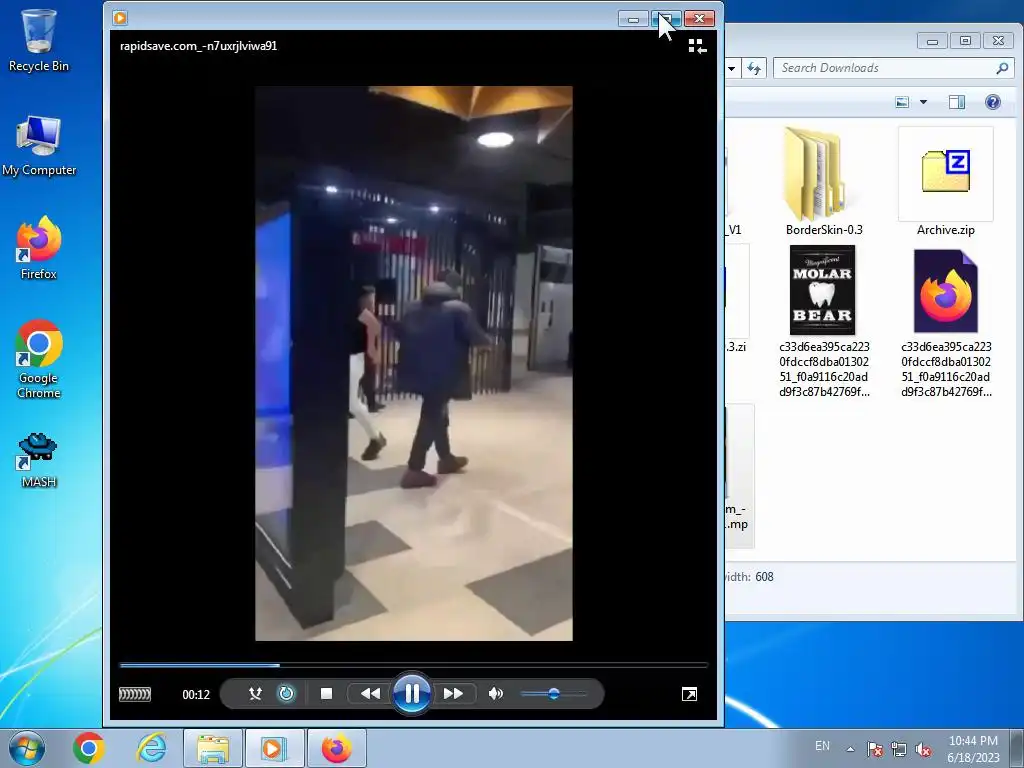Image resolution: width=1024 pixels, height=768 pixels.
Task: Toggle repeat mode in Media Player
Action: (x=286, y=694)
